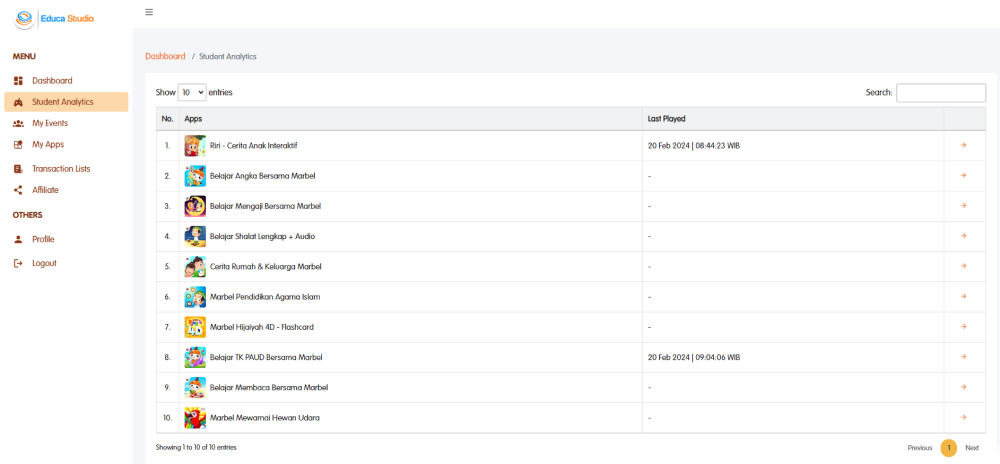The width and height of the screenshot is (1000, 464).
Task: Click the Cerita Rumah & Keluarga Marbel thumbnail
Action: pyautogui.click(x=195, y=266)
